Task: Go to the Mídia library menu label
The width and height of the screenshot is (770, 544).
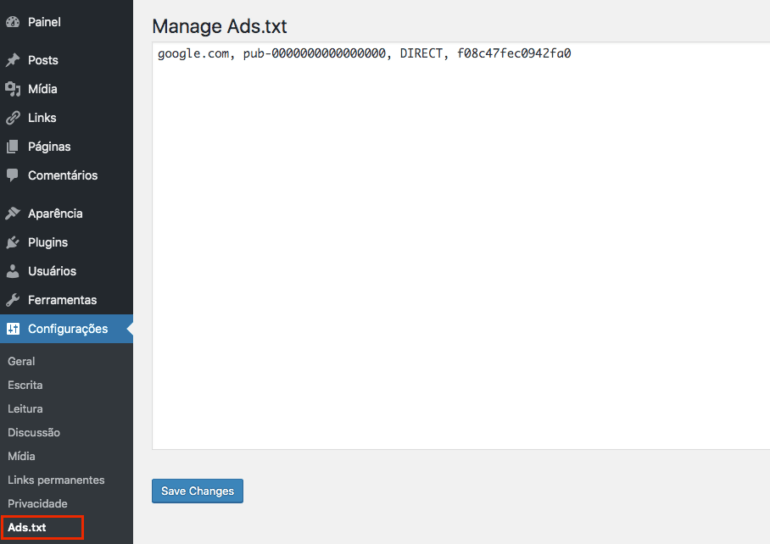Action: 43,89
